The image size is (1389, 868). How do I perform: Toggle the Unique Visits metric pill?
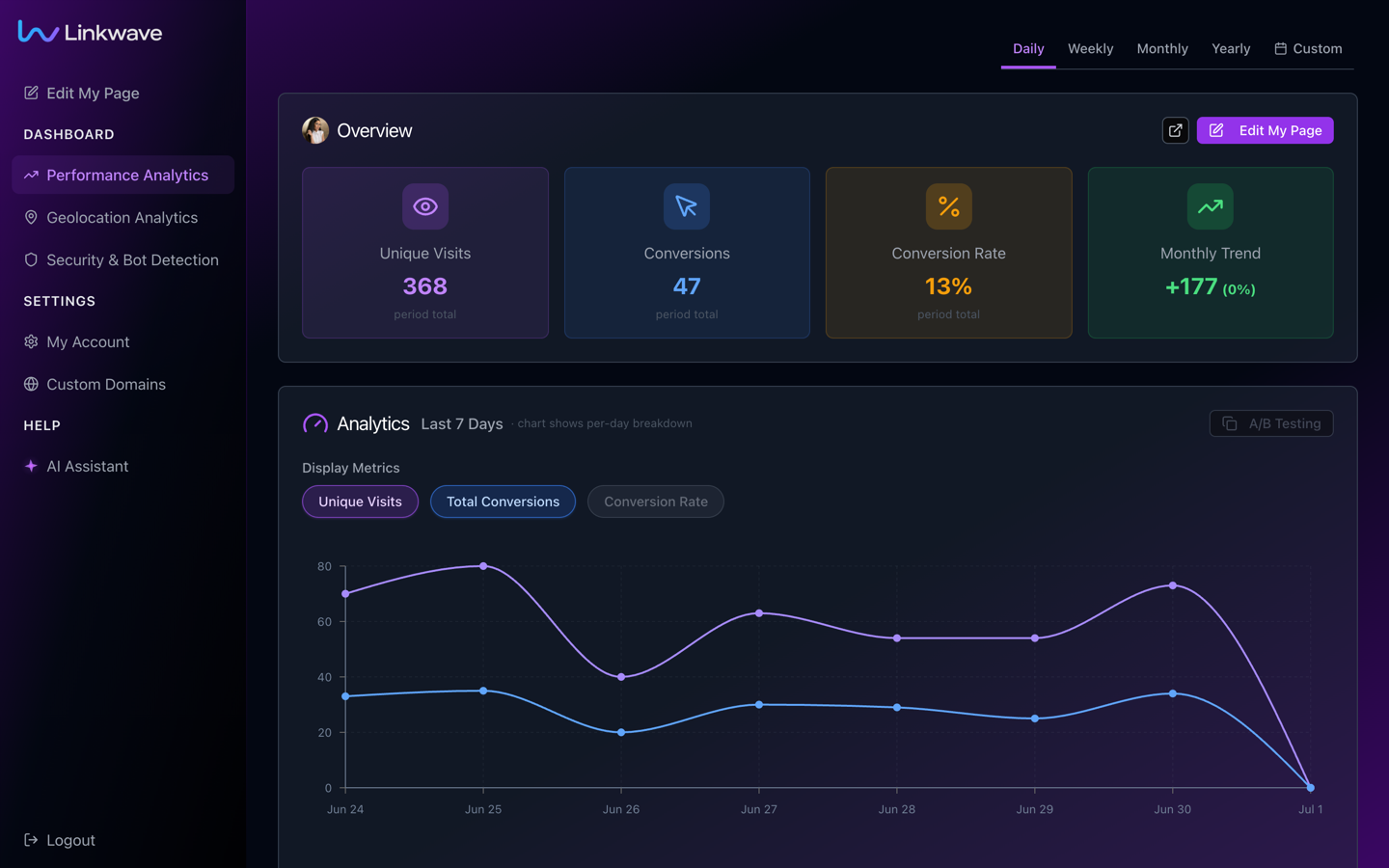pyautogui.click(x=360, y=502)
